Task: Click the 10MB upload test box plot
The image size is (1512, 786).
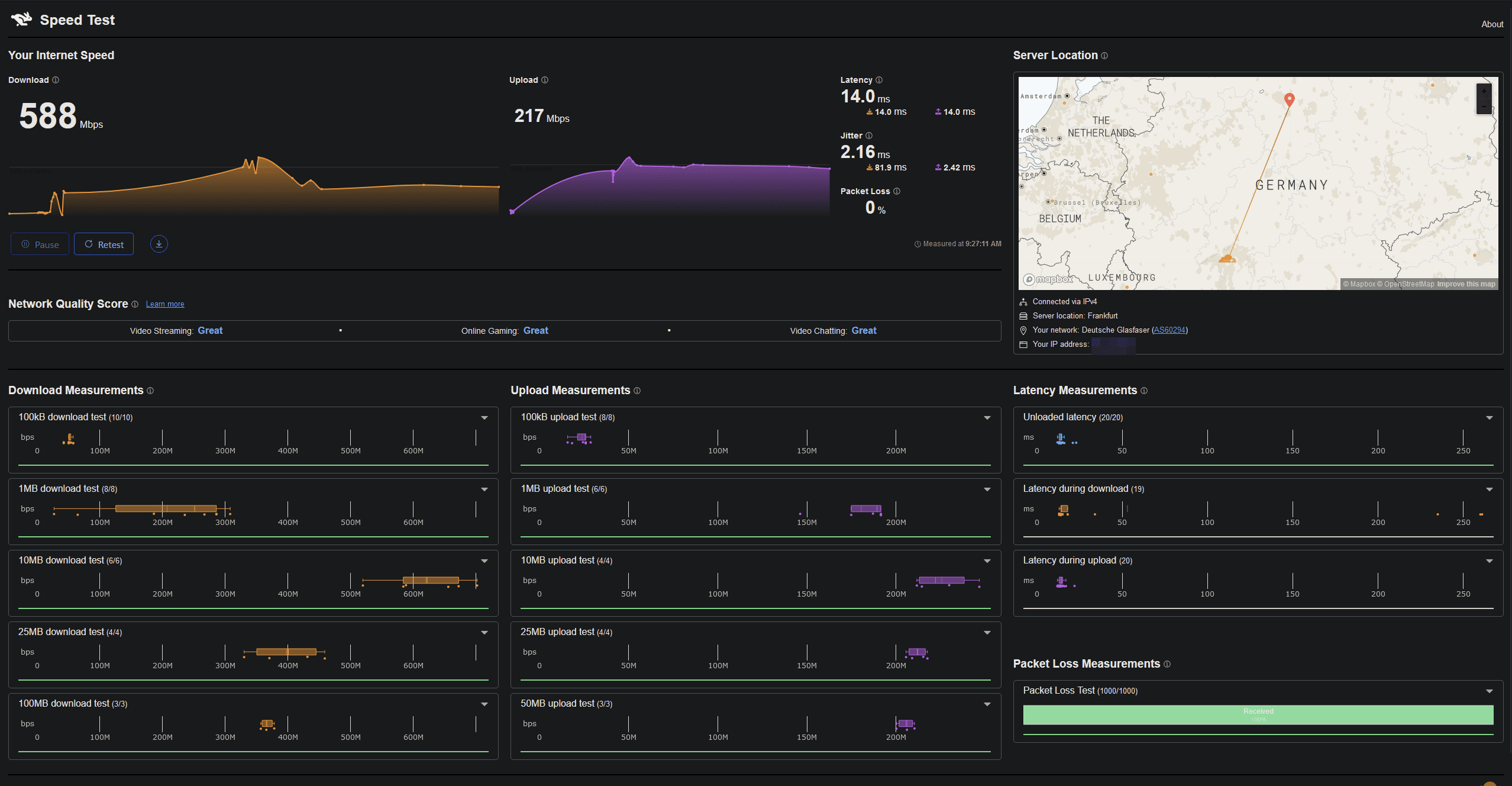Action: (x=948, y=581)
